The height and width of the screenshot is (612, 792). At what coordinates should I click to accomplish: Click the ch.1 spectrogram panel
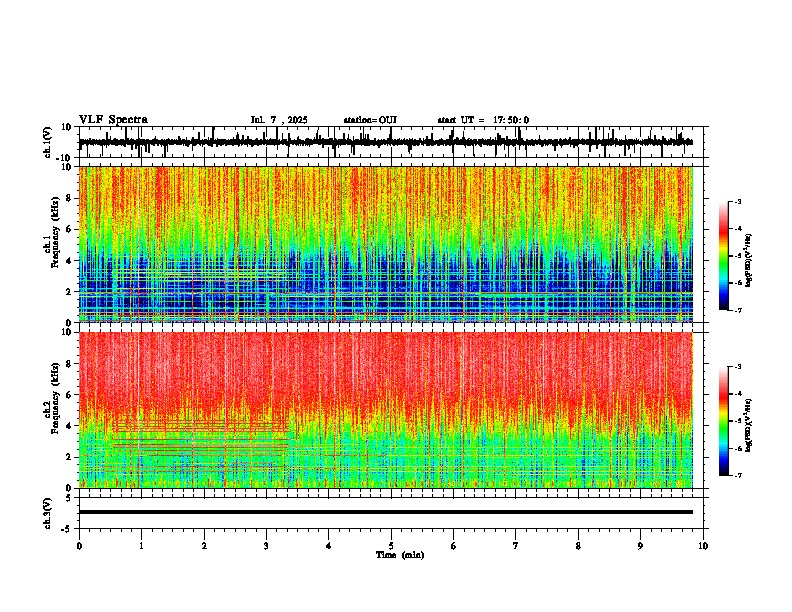(386, 244)
